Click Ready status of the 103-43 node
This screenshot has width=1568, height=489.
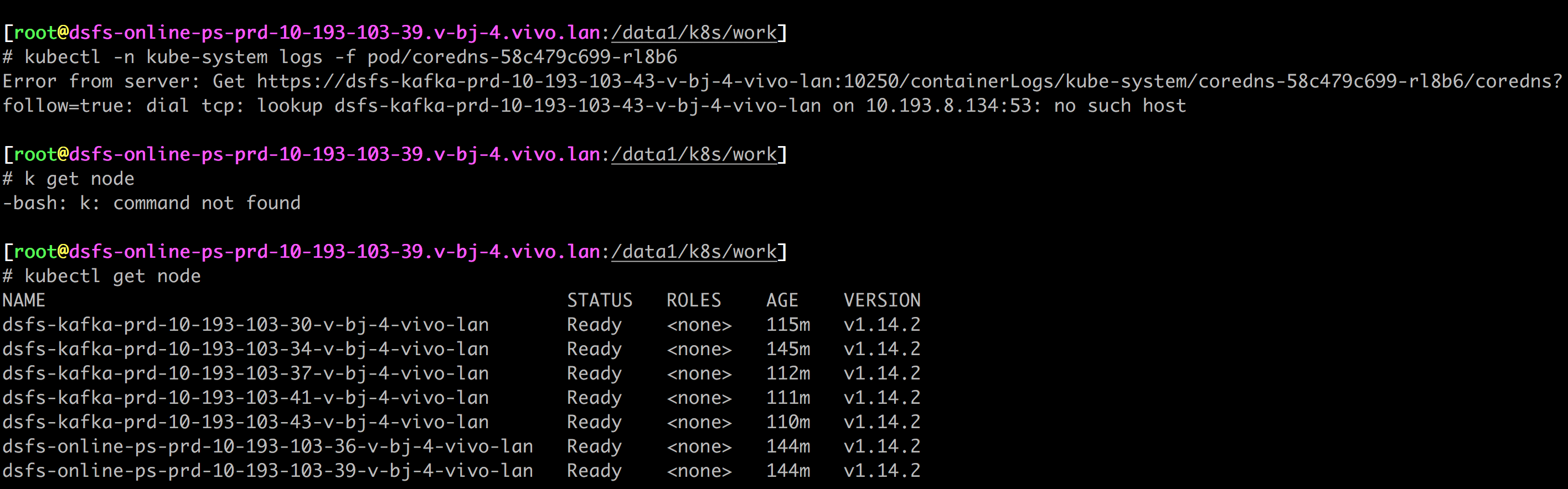[x=594, y=423]
